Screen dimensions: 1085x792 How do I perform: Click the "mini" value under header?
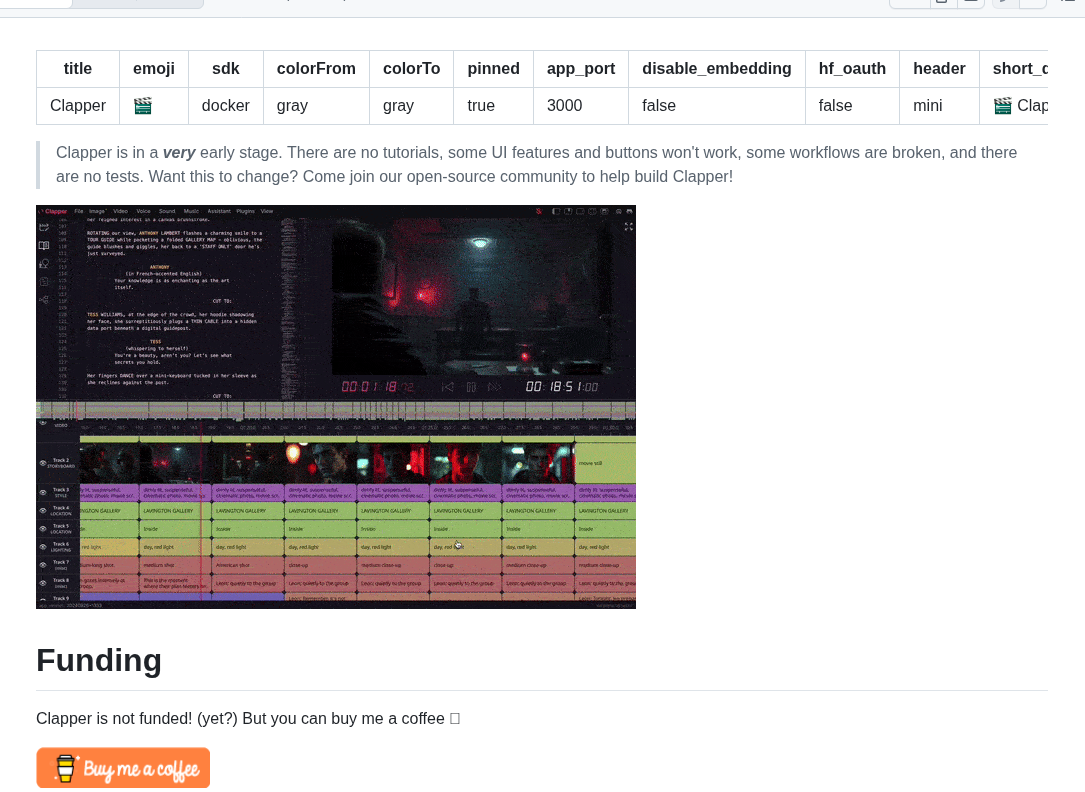(x=928, y=106)
